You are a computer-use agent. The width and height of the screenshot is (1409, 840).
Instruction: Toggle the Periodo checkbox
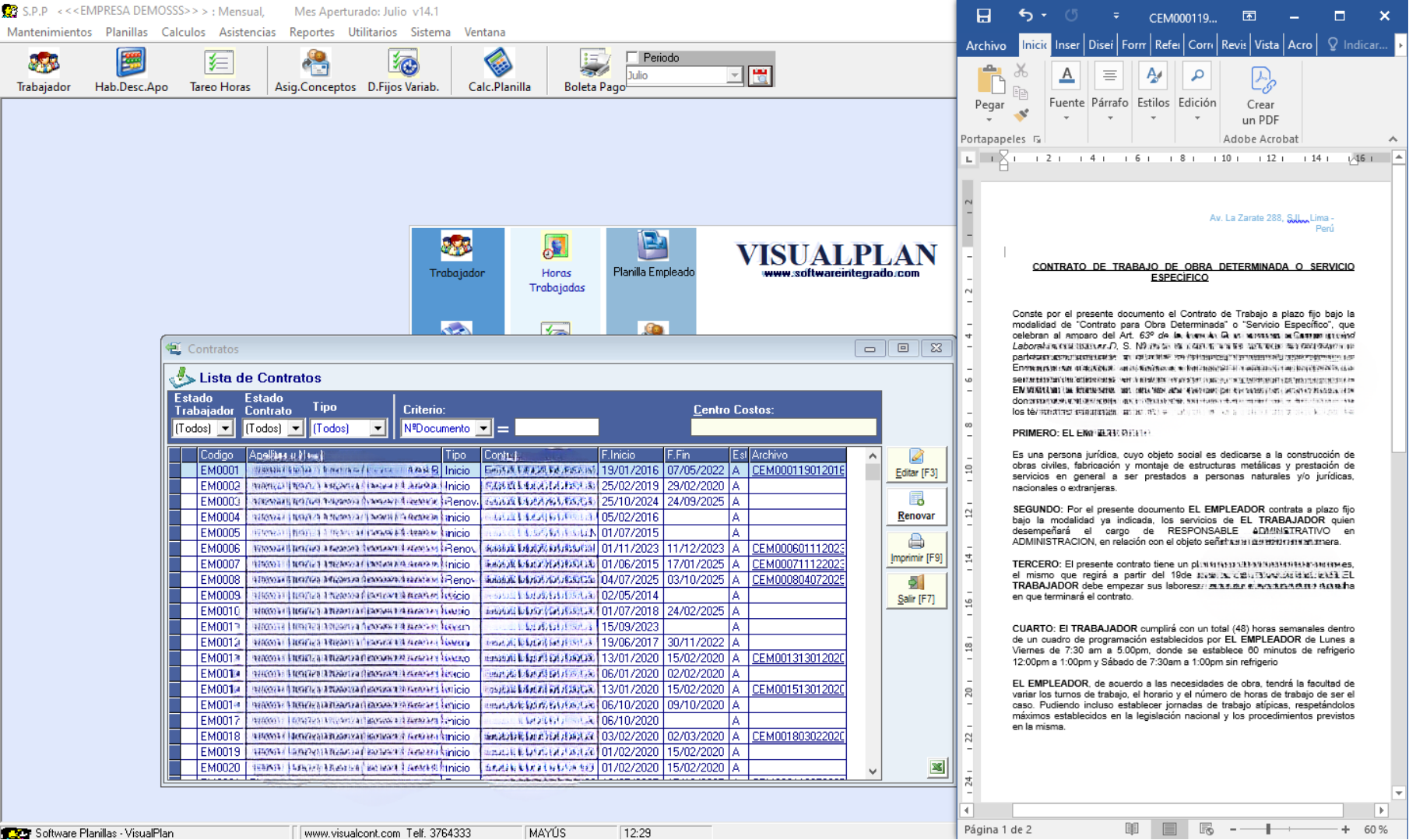pos(633,58)
